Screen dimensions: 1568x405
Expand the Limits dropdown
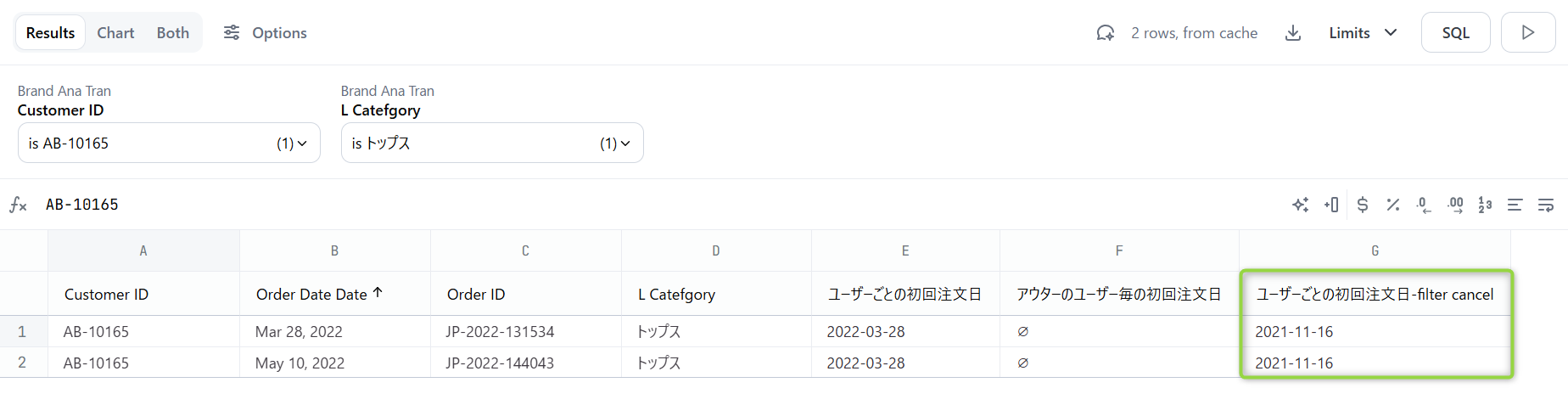pos(1363,33)
